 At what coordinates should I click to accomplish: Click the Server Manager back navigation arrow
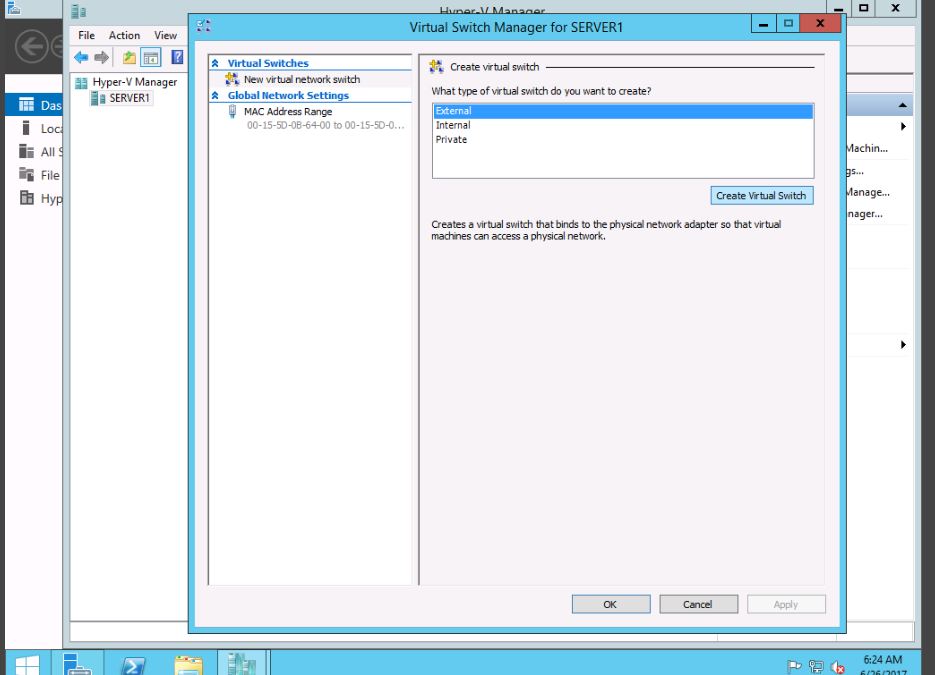[x=31, y=46]
